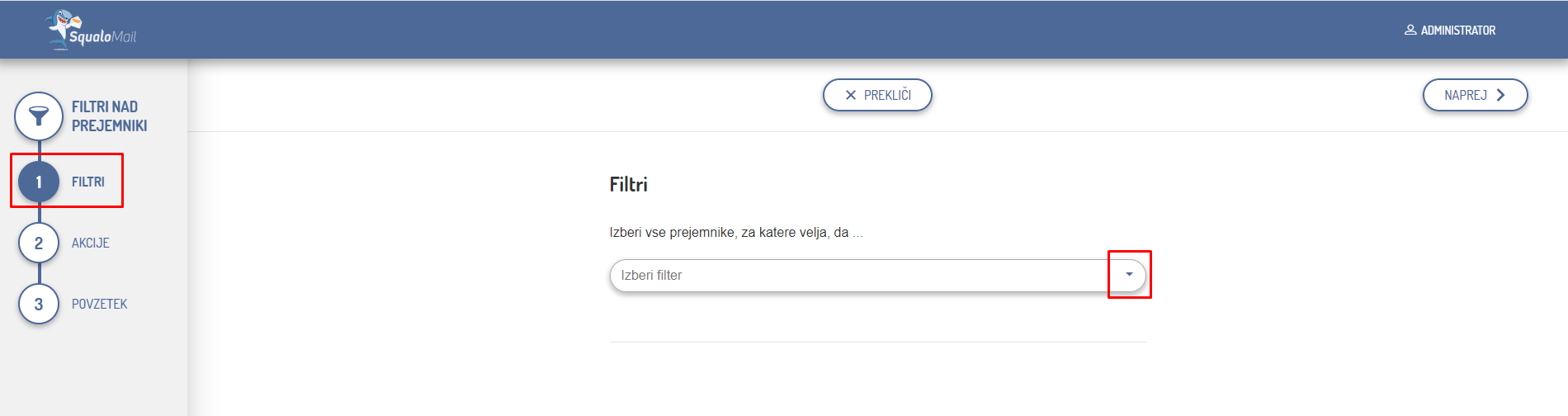Select the step 1 circle
This screenshot has height=416, width=1568.
[x=39, y=182]
